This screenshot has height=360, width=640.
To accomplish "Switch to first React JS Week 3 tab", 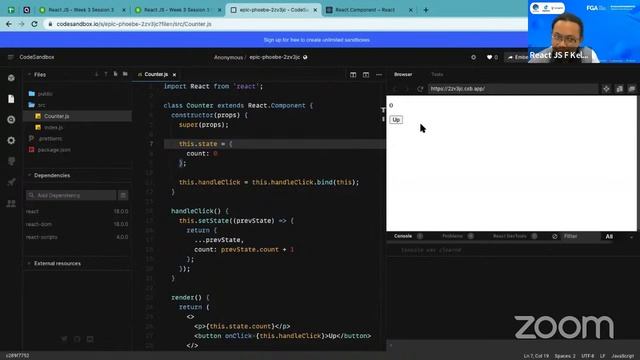I will (81, 10).
